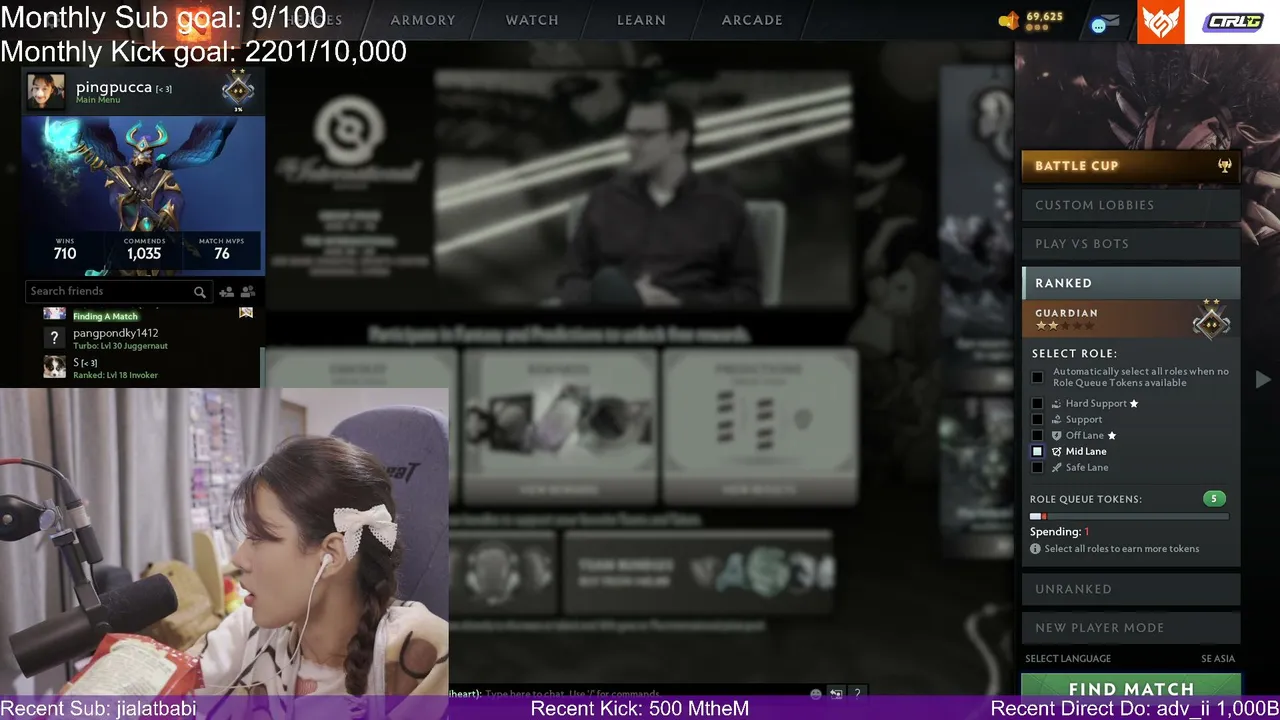1280x720 pixels.
Task: Click the Match MVPs 76 stat
Action: pyautogui.click(x=222, y=249)
